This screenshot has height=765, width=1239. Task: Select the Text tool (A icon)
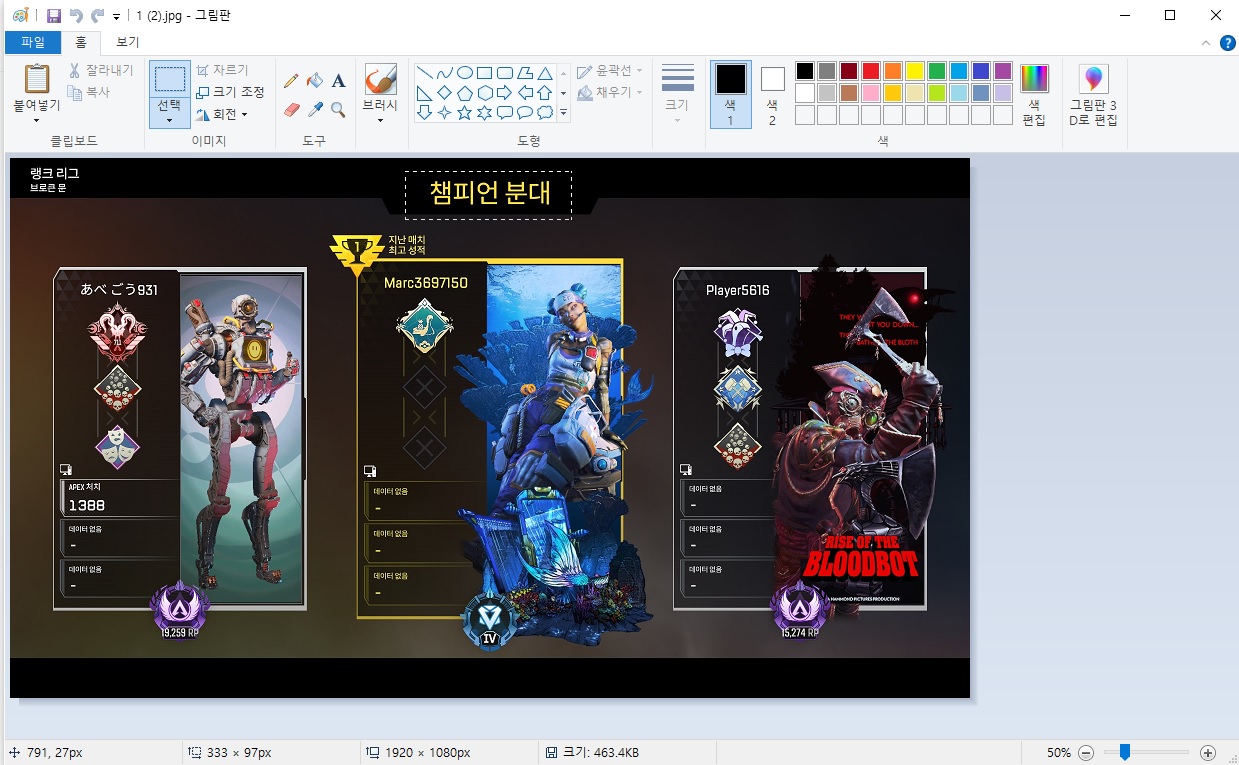pos(338,81)
